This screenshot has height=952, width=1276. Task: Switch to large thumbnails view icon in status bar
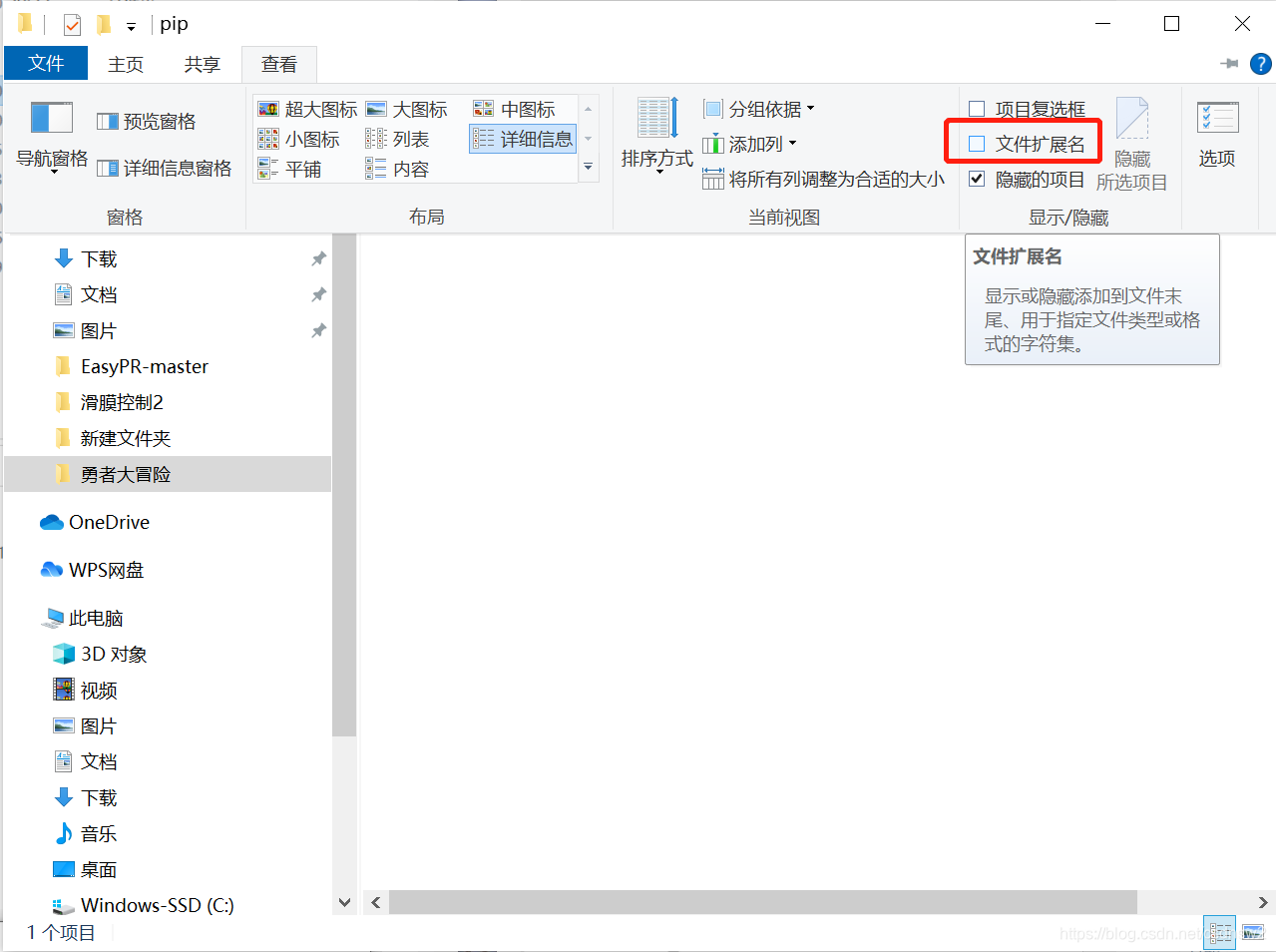coord(1253,933)
